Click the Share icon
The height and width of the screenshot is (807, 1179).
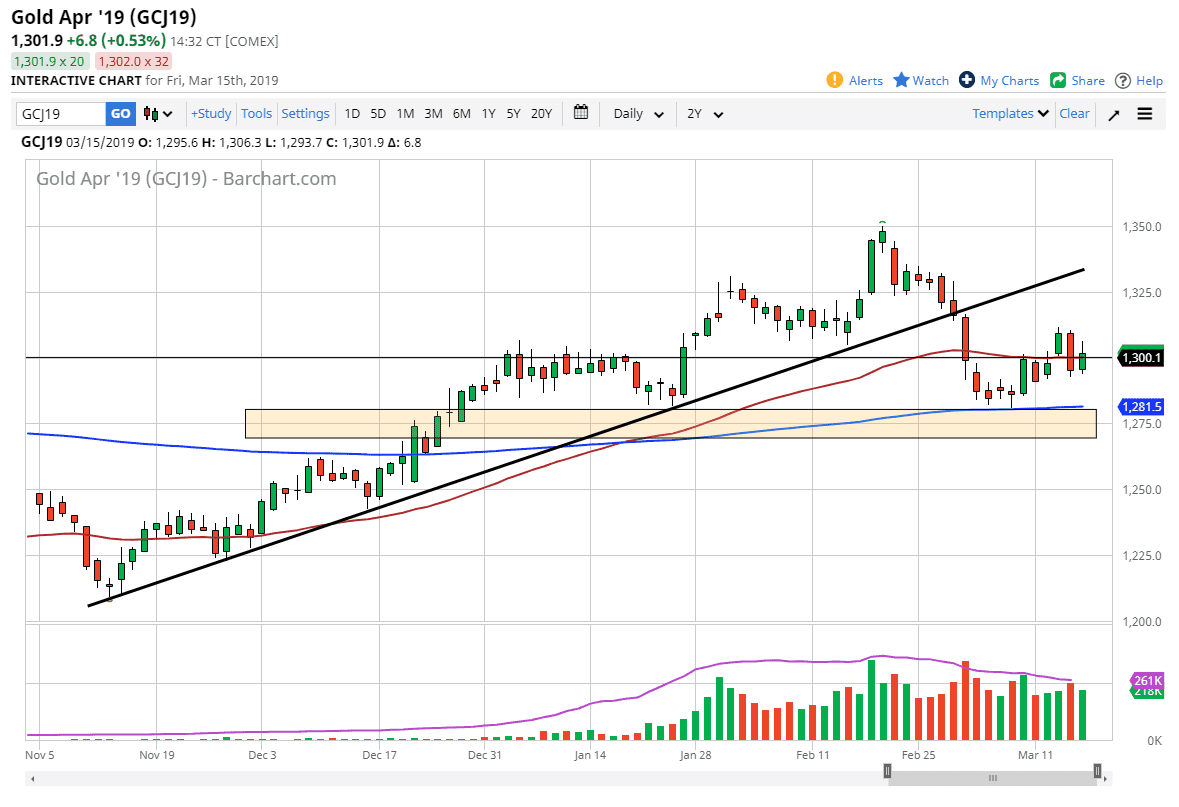click(x=1057, y=80)
